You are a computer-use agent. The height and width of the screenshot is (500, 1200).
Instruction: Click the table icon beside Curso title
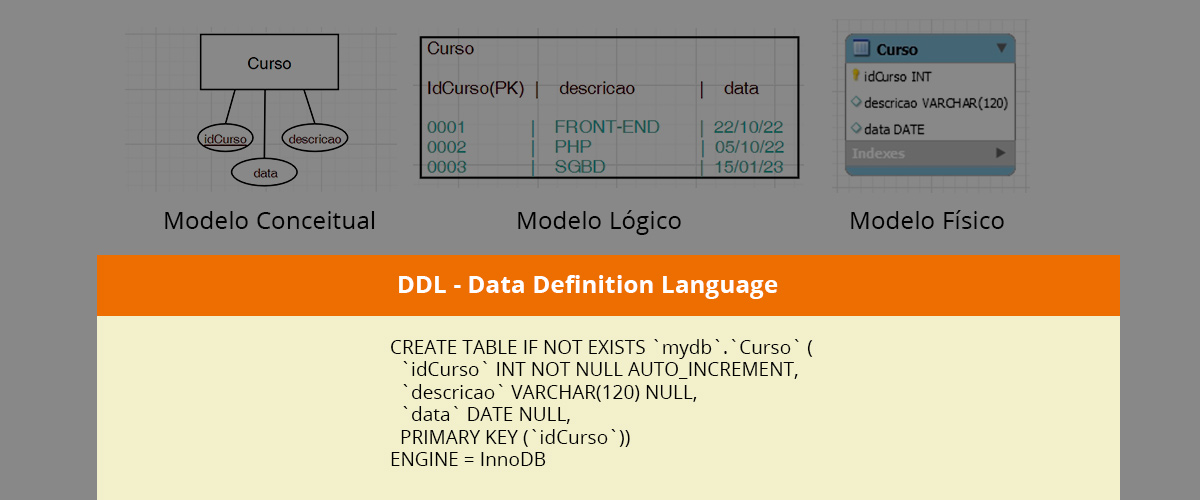tap(861, 49)
